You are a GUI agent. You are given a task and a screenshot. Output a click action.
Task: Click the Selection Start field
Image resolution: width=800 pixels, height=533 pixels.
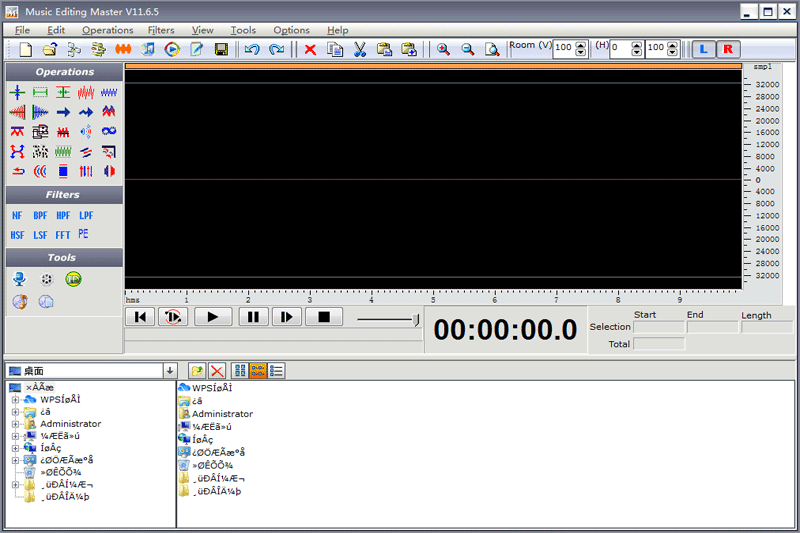pos(659,327)
